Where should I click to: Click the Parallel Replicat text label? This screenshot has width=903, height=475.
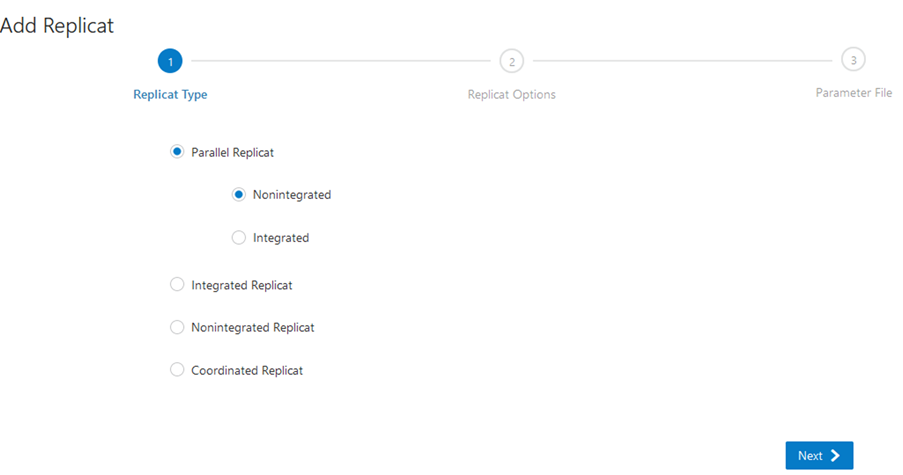(232, 153)
